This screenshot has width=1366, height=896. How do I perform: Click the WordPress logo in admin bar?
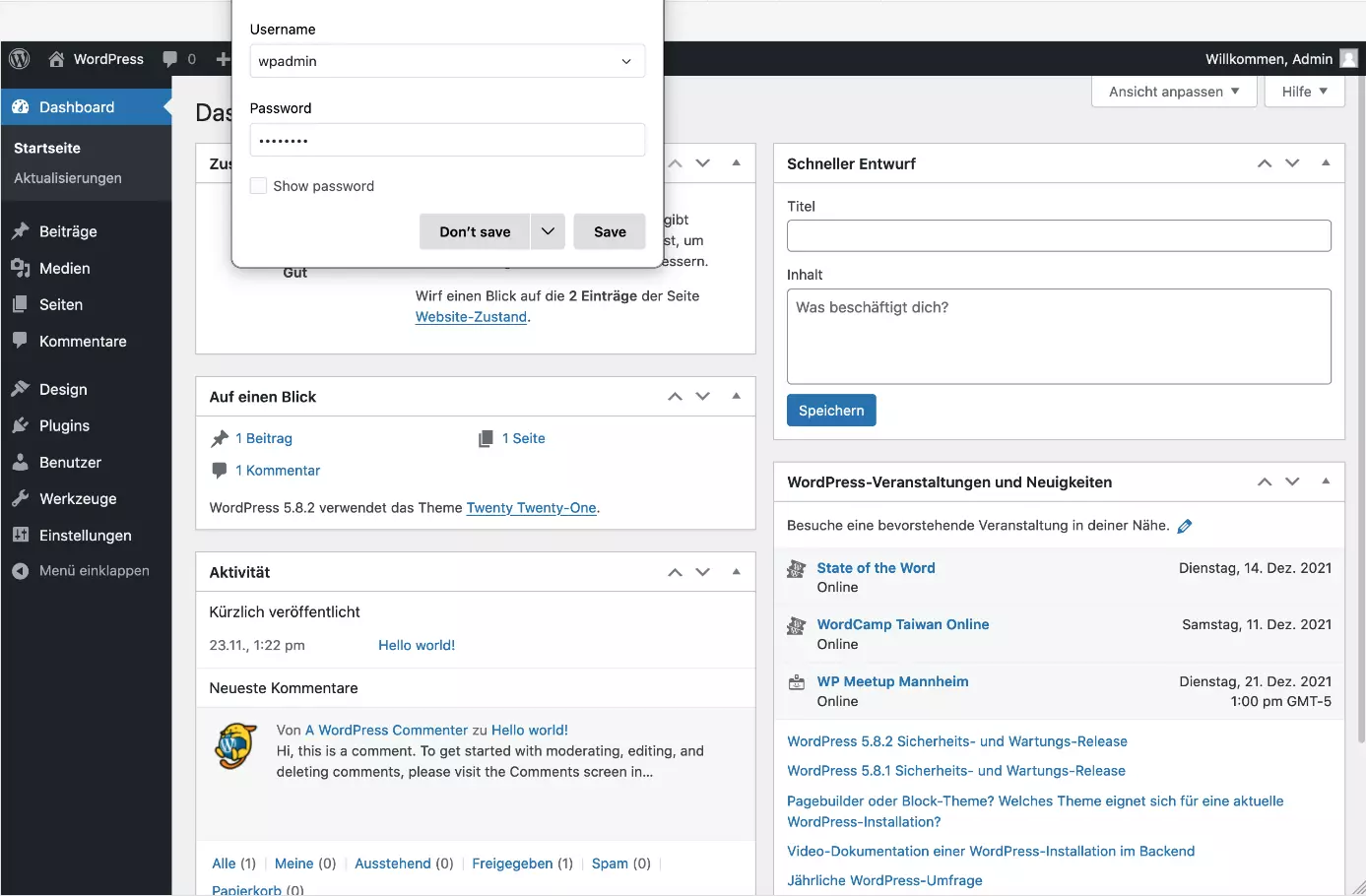click(20, 59)
